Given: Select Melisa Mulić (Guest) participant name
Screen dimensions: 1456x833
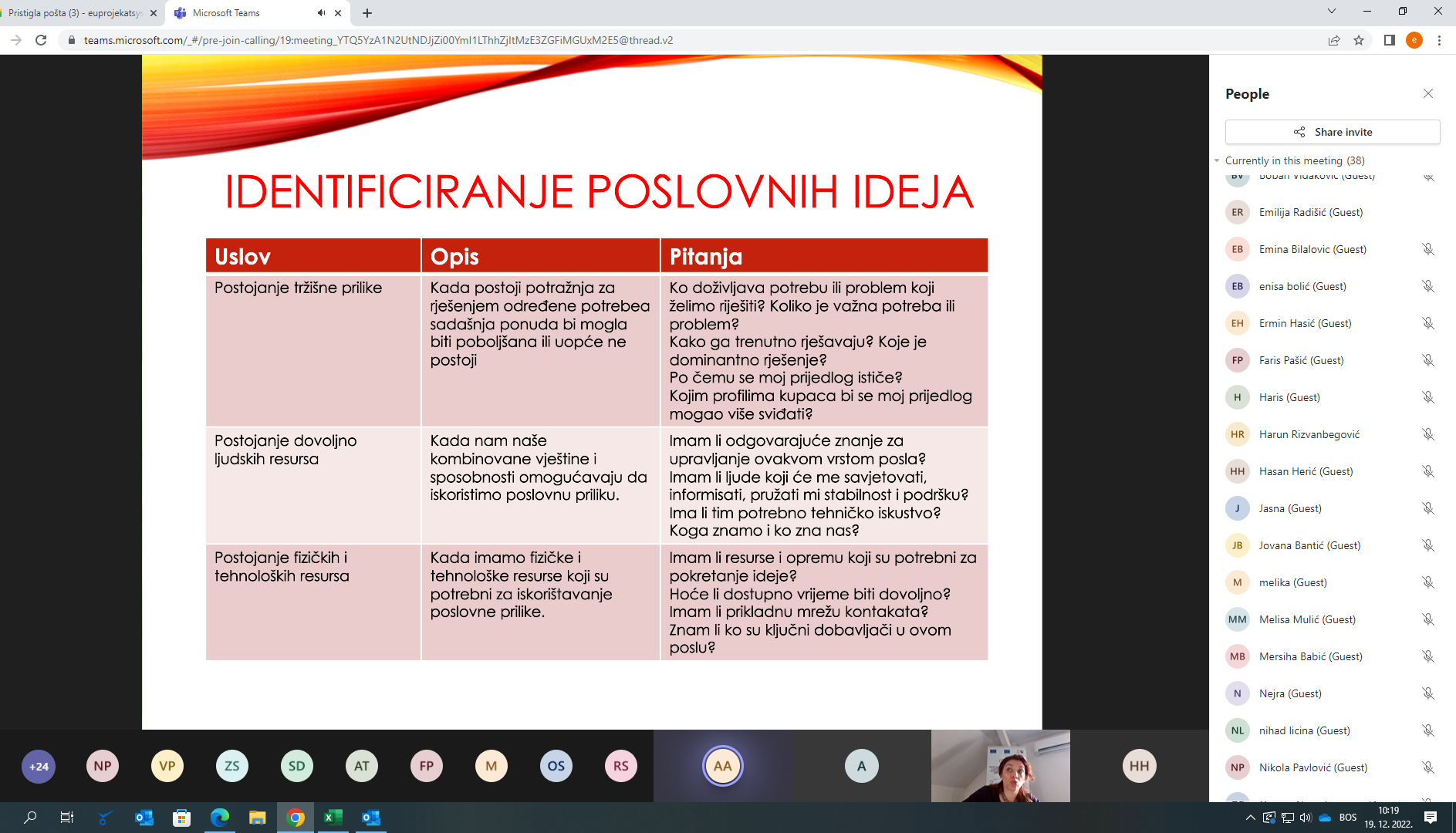Looking at the screenshot, I should point(1307,619).
